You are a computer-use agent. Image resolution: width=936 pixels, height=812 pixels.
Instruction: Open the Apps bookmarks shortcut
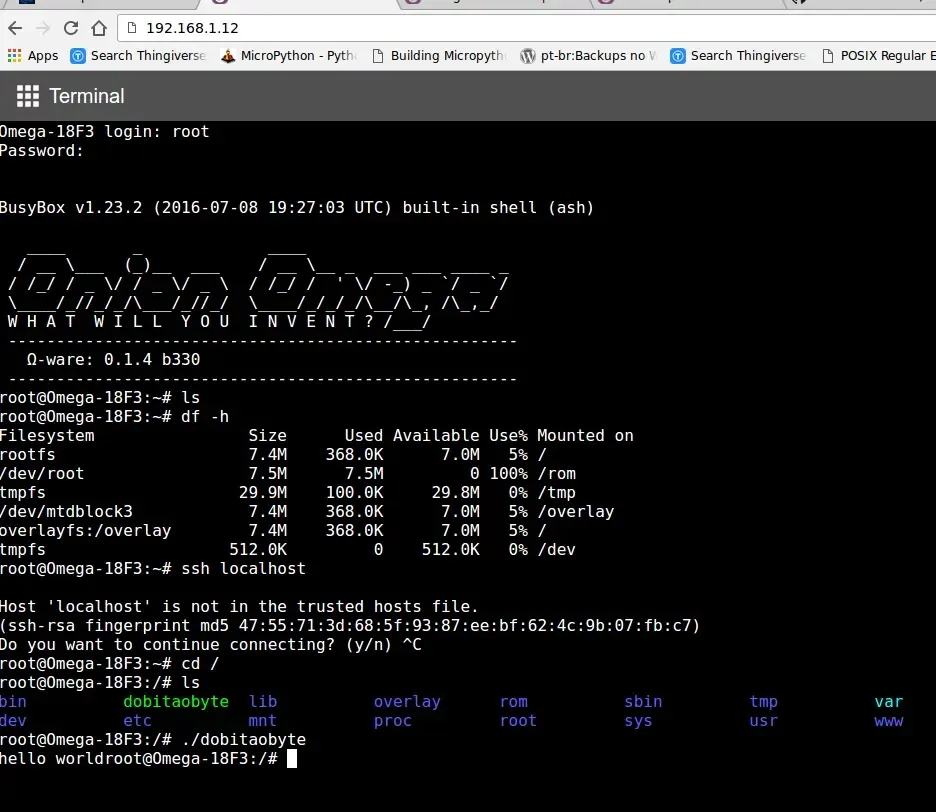tap(33, 56)
